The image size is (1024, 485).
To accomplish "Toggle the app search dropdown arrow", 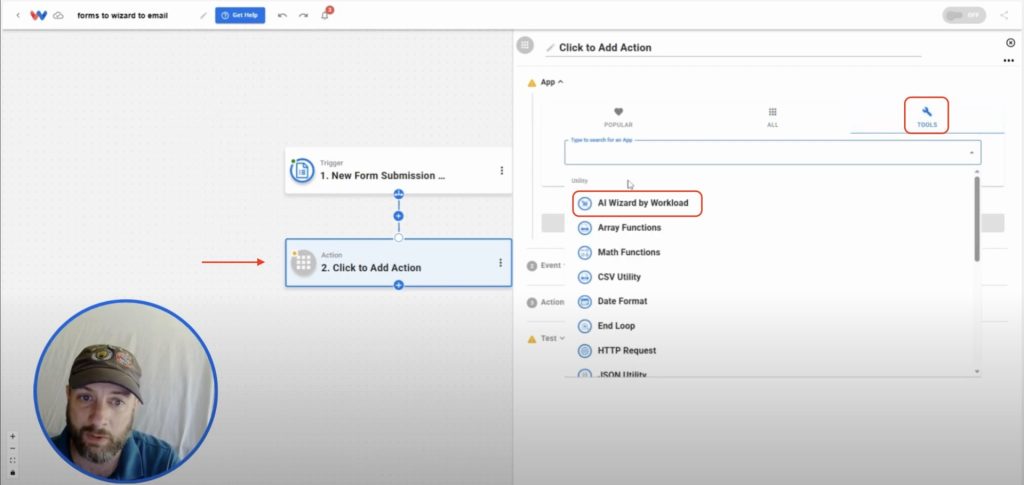I will [971, 153].
